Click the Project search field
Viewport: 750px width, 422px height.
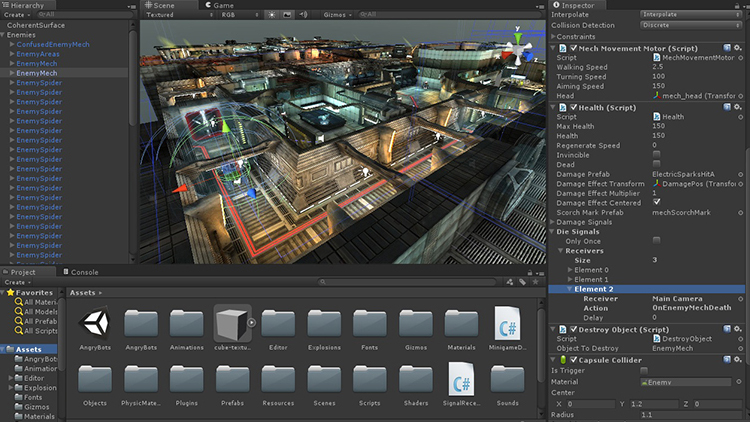407,282
